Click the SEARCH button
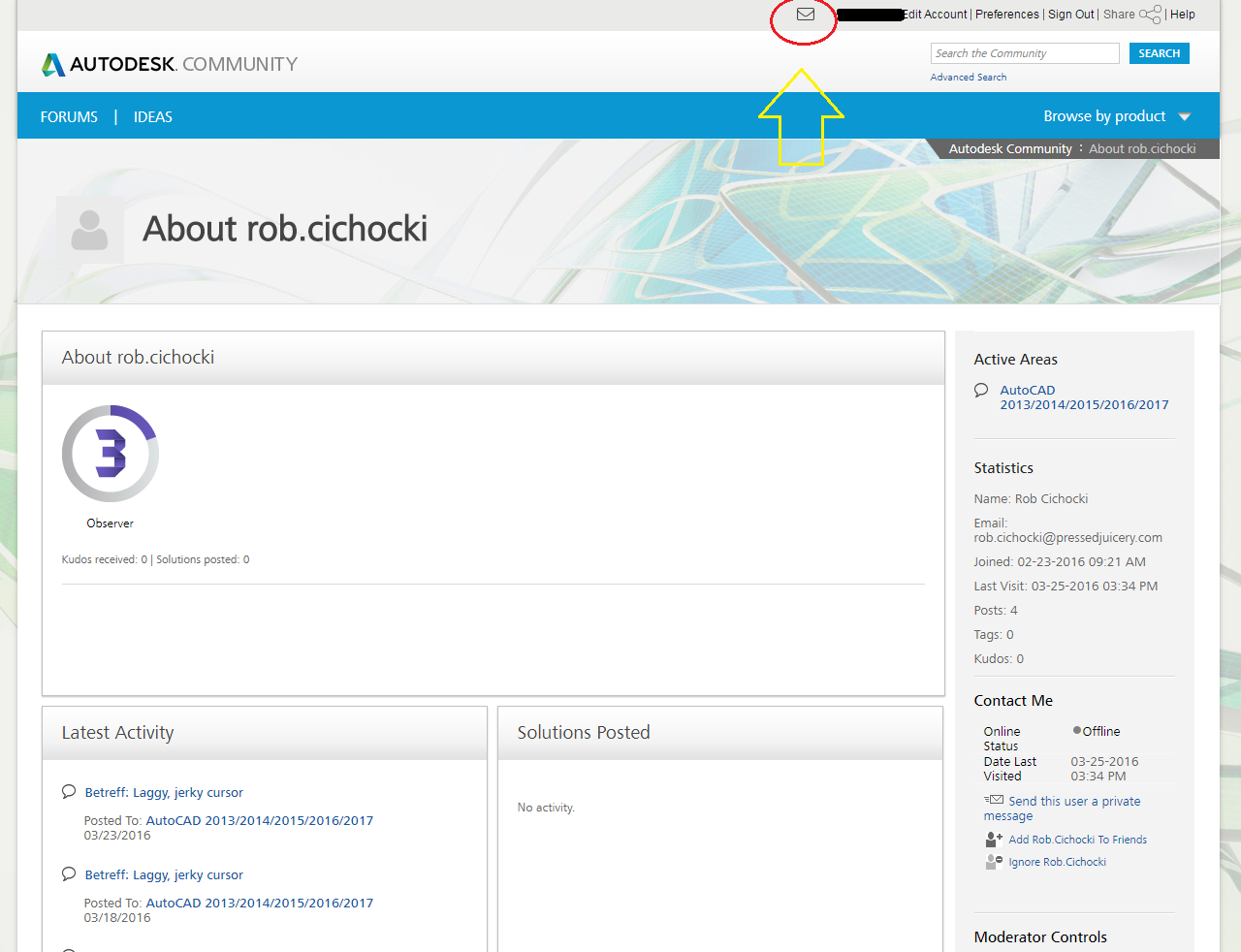This screenshot has height=952, width=1241. [1159, 53]
